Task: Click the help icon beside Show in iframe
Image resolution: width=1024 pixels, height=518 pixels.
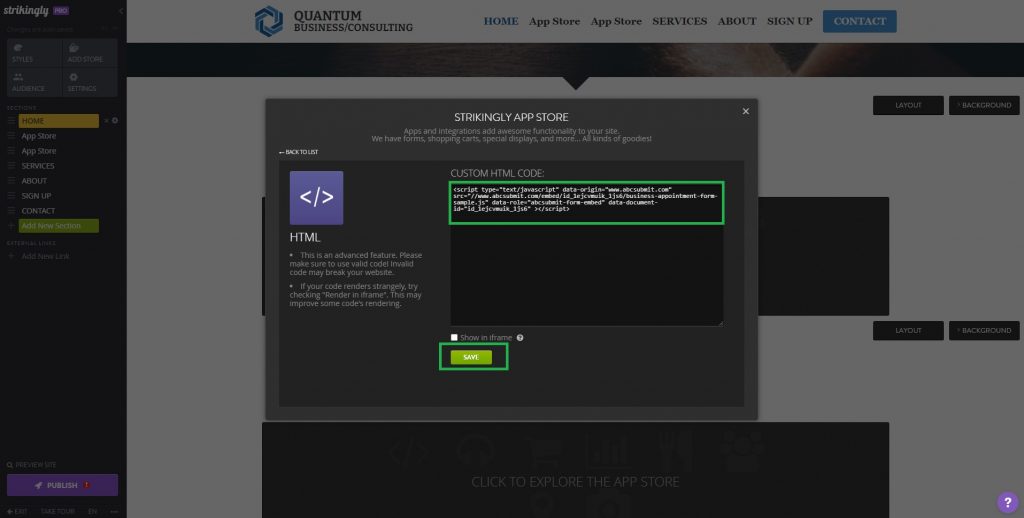Action: pyautogui.click(x=520, y=338)
